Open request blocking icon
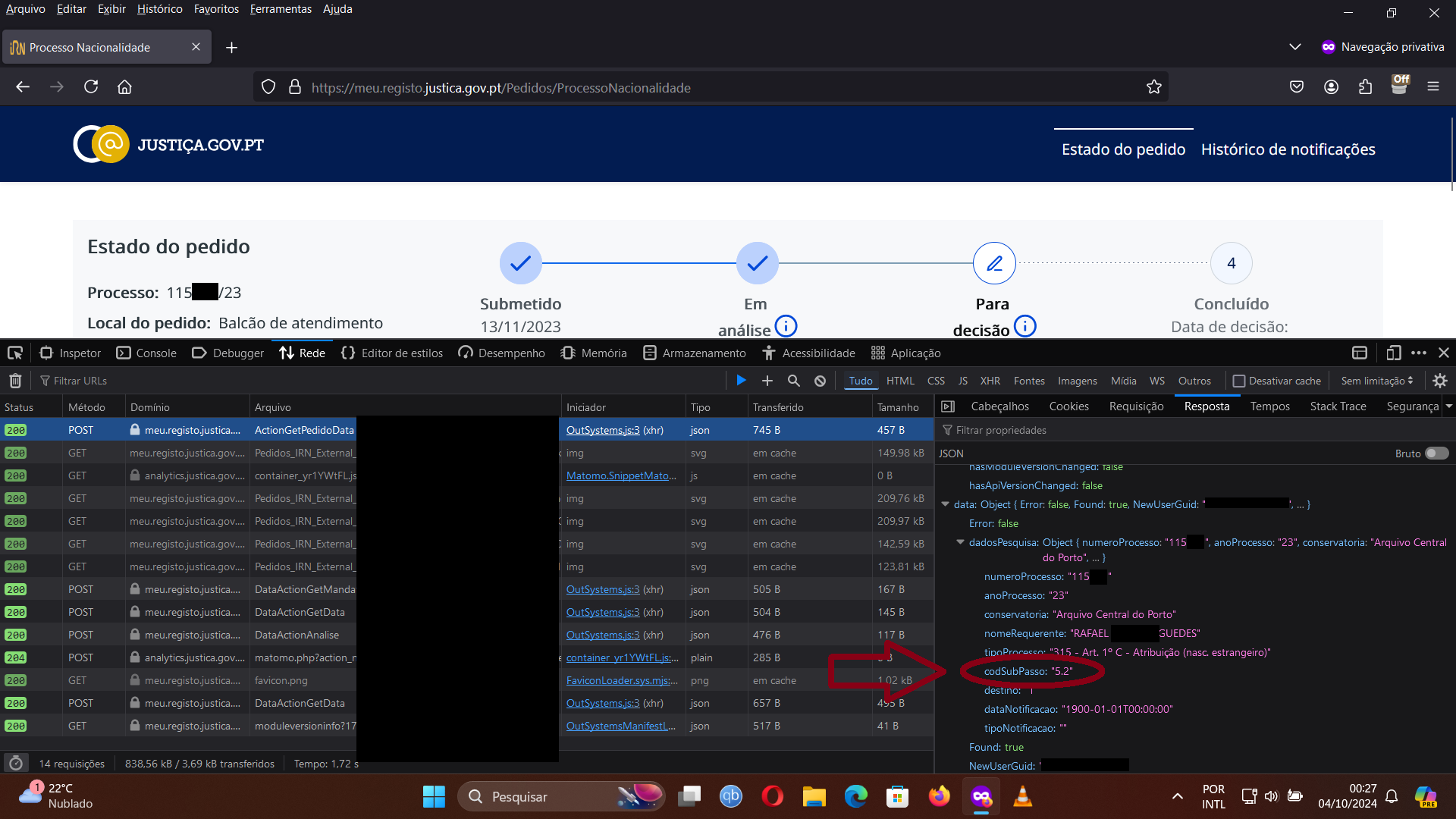The width and height of the screenshot is (1456, 819). 821,381
